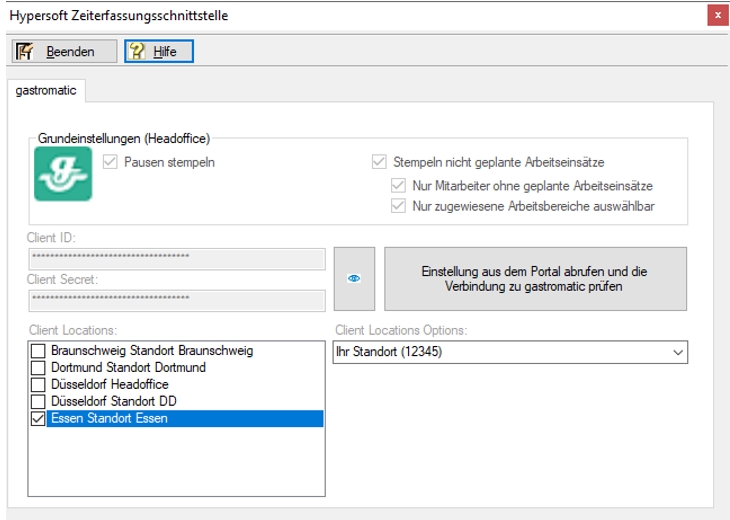730x520 pixels.
Task: Click the Beenden button in the toolbar
Action: pyautogui.click(x=56, y=51)
